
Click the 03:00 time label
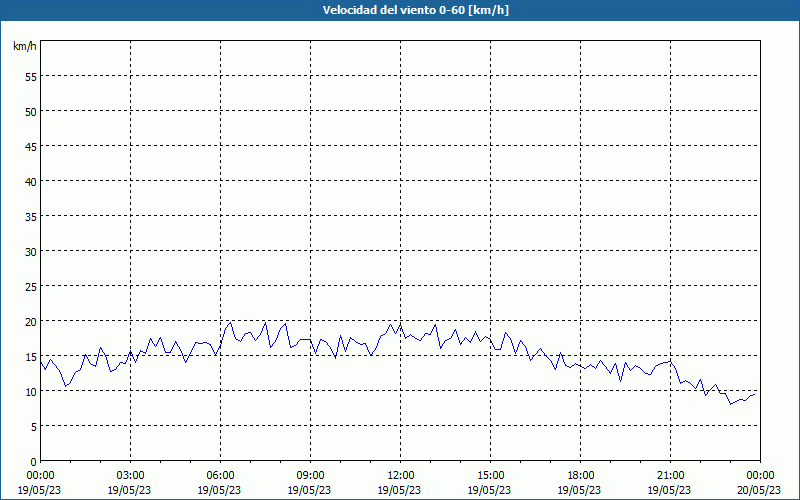point(130,476)
